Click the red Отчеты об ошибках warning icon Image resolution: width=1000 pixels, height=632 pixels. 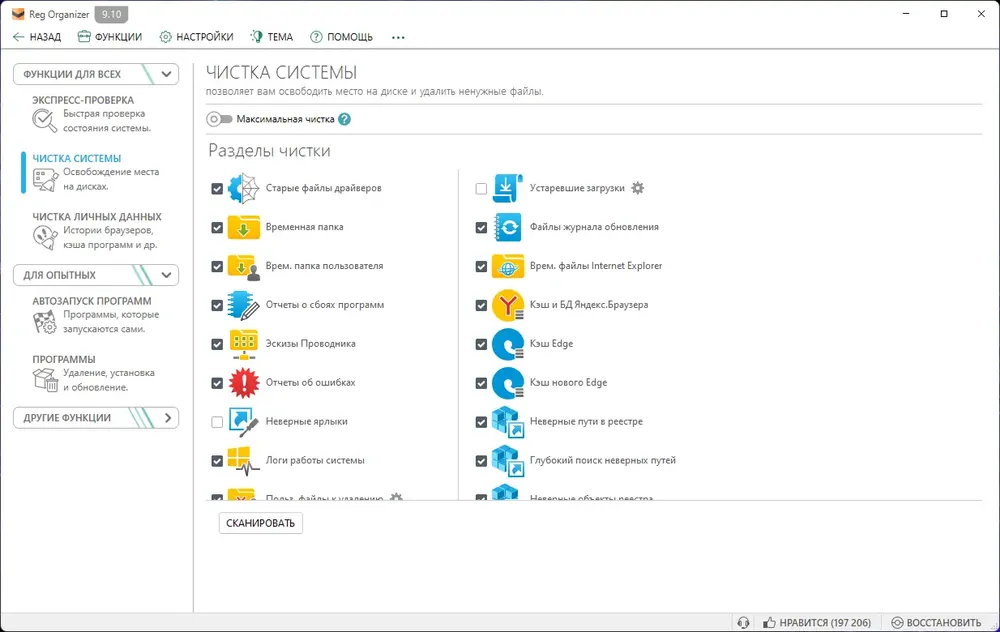click(x=244, y=383)
